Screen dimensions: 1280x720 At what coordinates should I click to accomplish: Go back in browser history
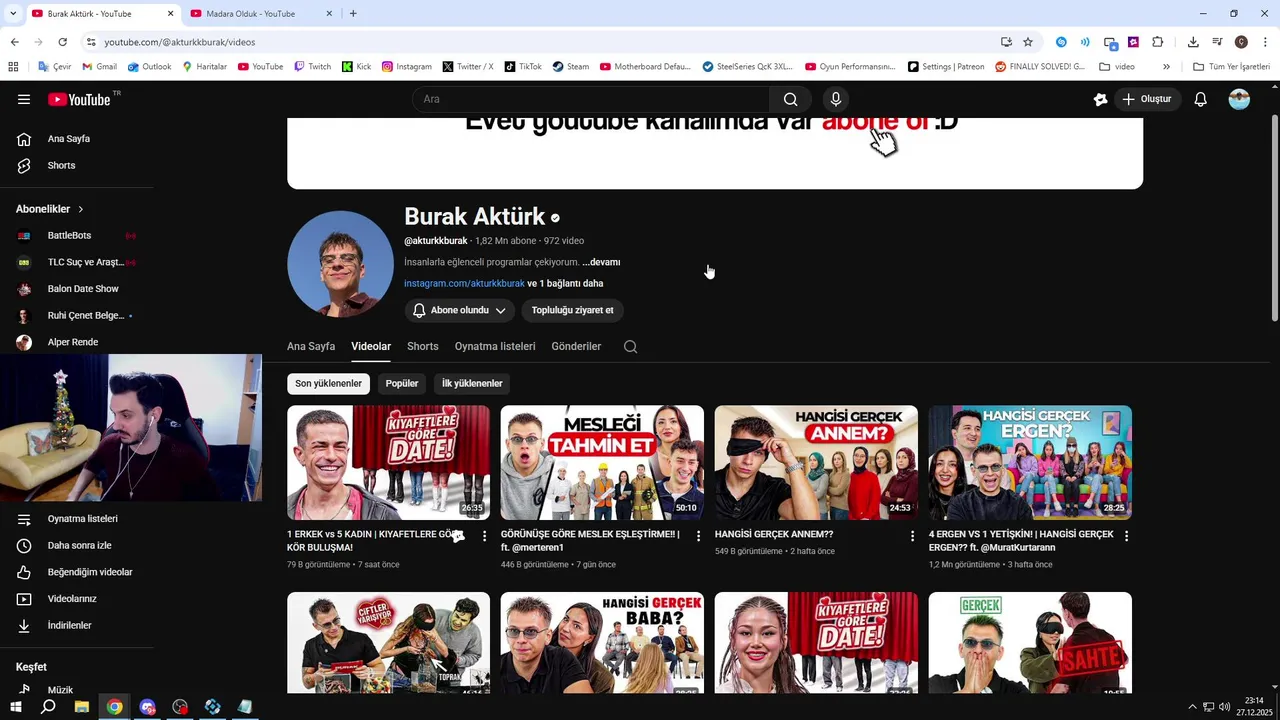14,42
